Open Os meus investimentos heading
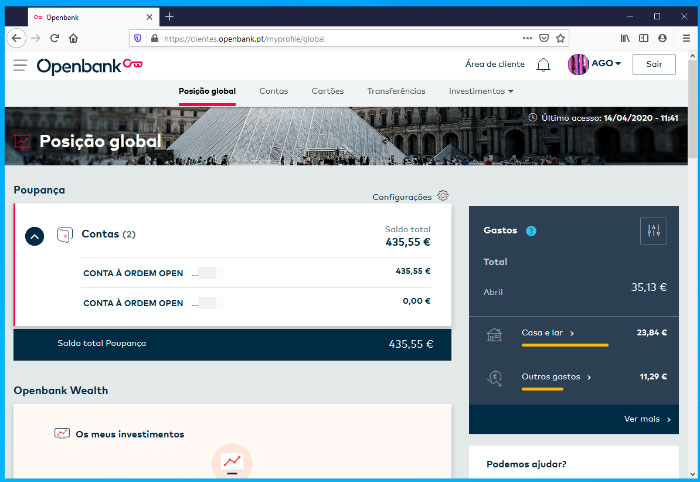The width and height of the screenshot is (700, 482). click(129, 434)
